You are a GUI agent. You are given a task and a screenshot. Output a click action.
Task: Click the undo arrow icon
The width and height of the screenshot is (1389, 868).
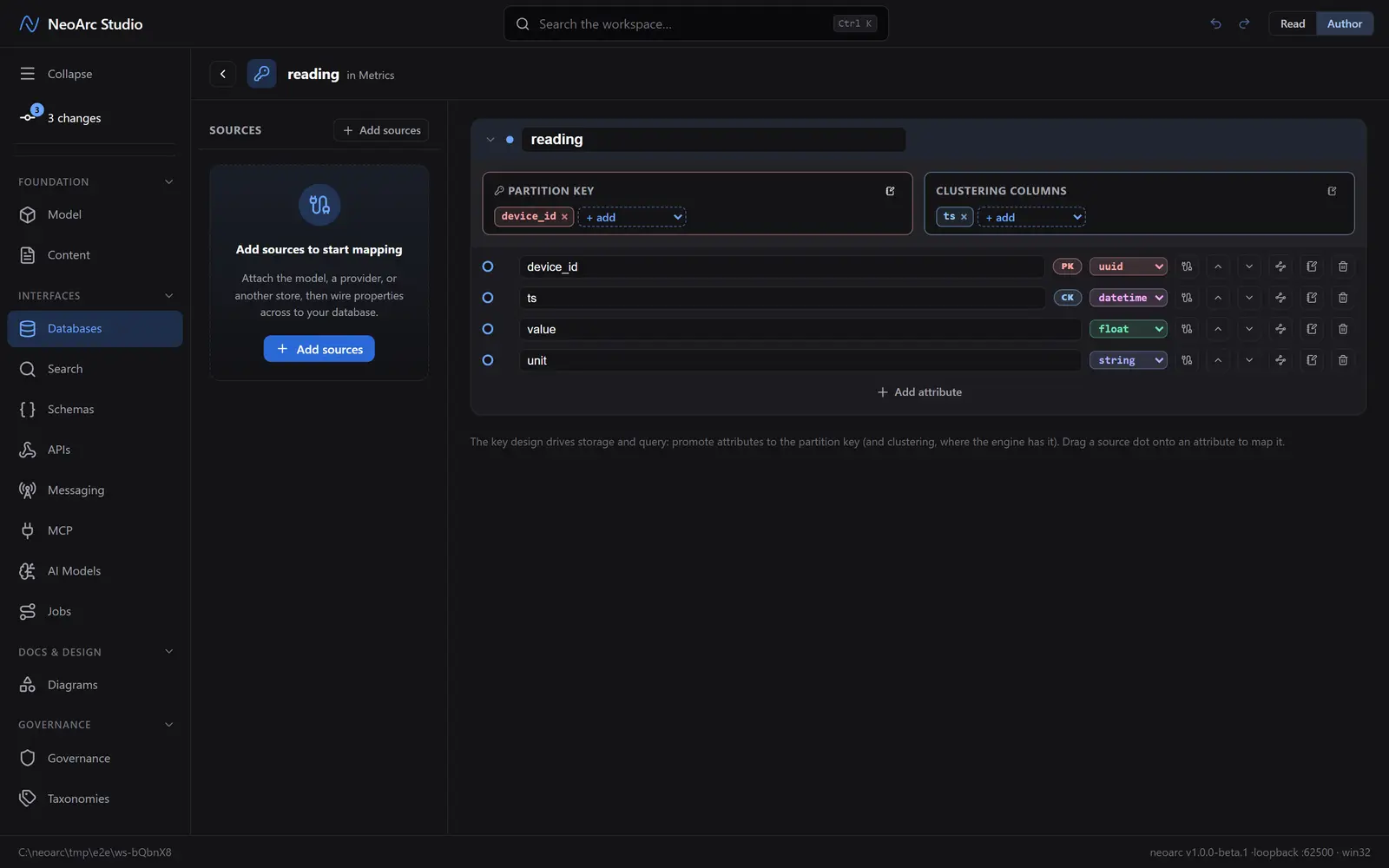[1215, 23]
